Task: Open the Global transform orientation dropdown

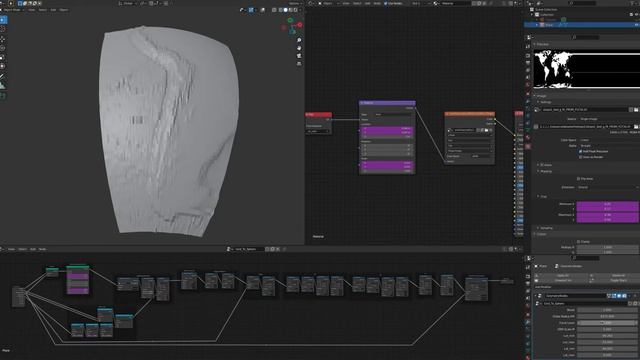Action: coord(128,3)
